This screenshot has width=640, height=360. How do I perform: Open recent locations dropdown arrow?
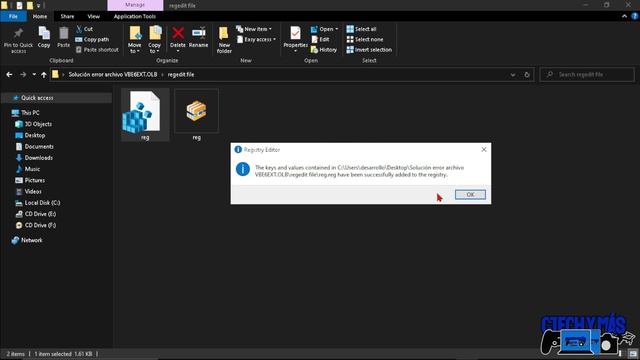[x=34, y=75]
